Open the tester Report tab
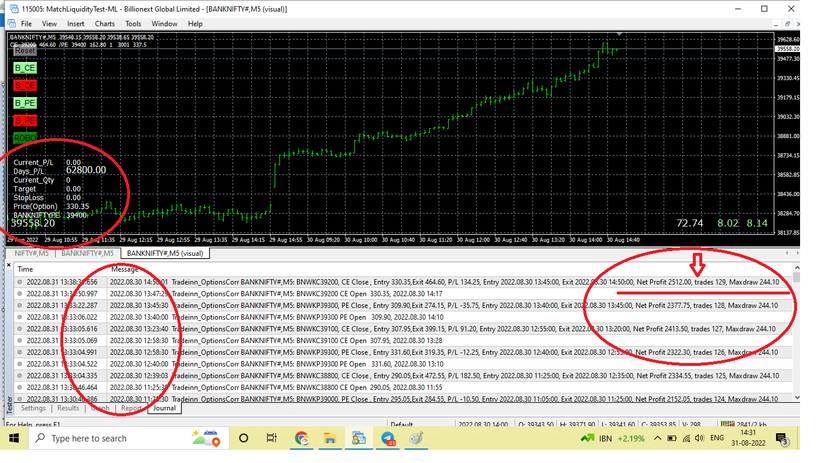827x463 pixels. pyautogui.click(x=131, y=408)
